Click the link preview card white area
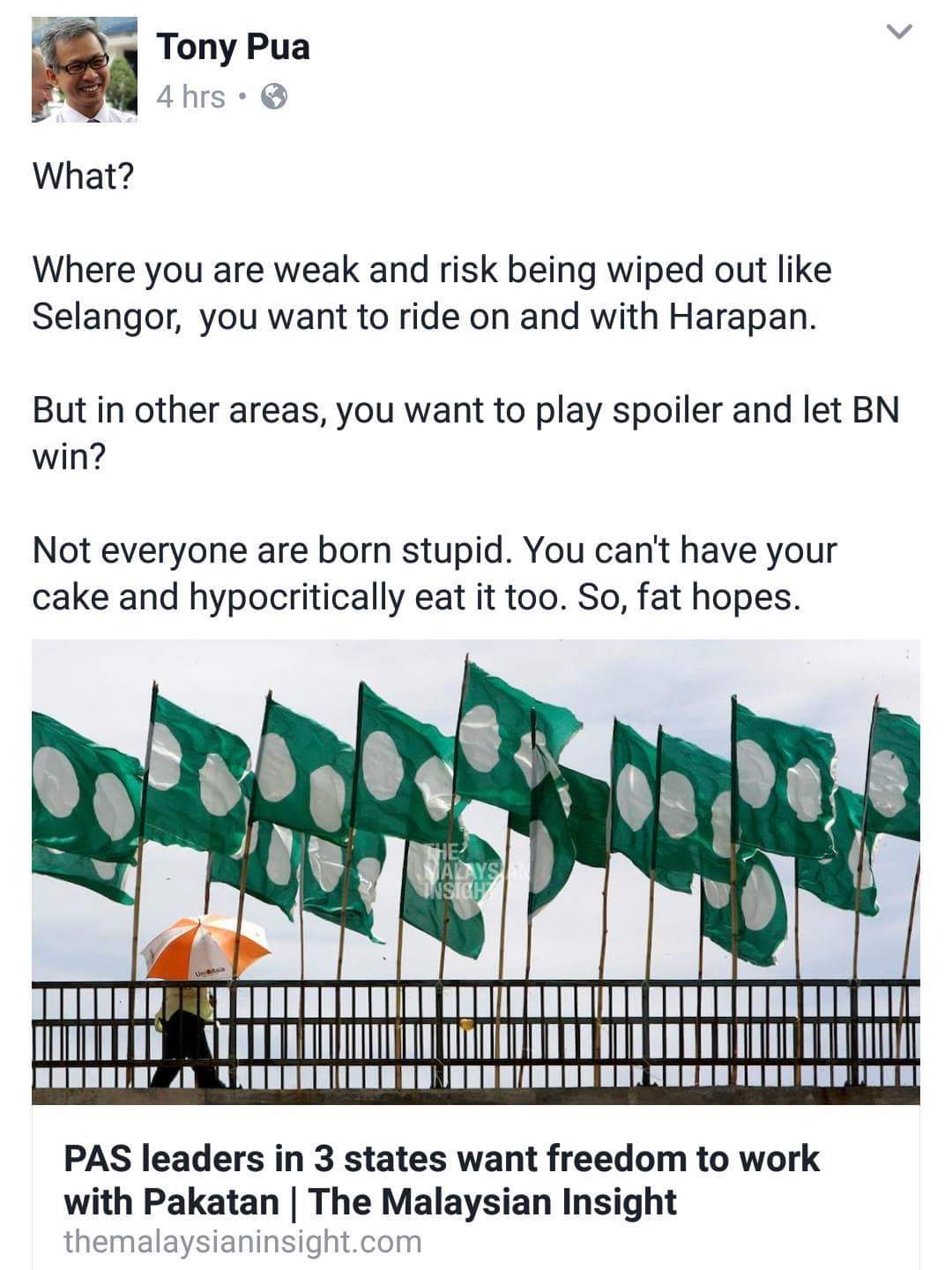The height and width of the screenshot is (1270, 952). click(476, 1187)
